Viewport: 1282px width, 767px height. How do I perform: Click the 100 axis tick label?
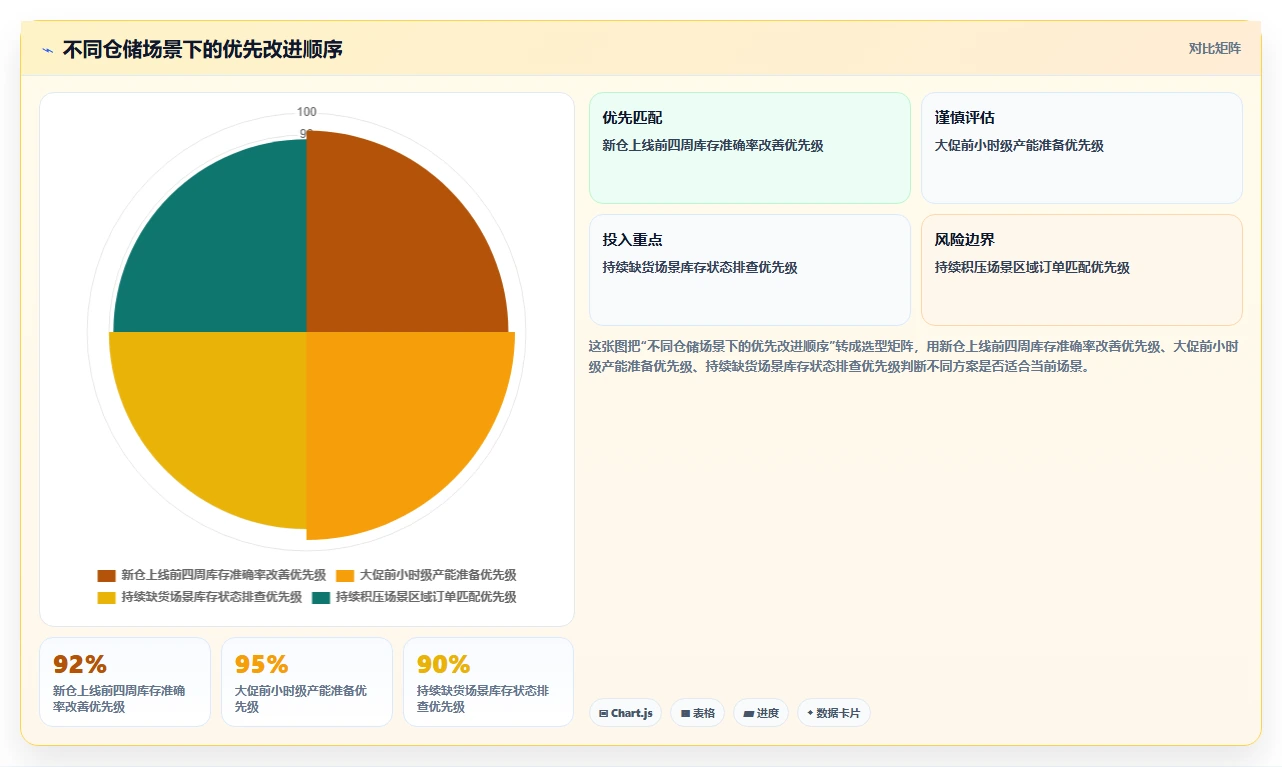pos(307,112)
